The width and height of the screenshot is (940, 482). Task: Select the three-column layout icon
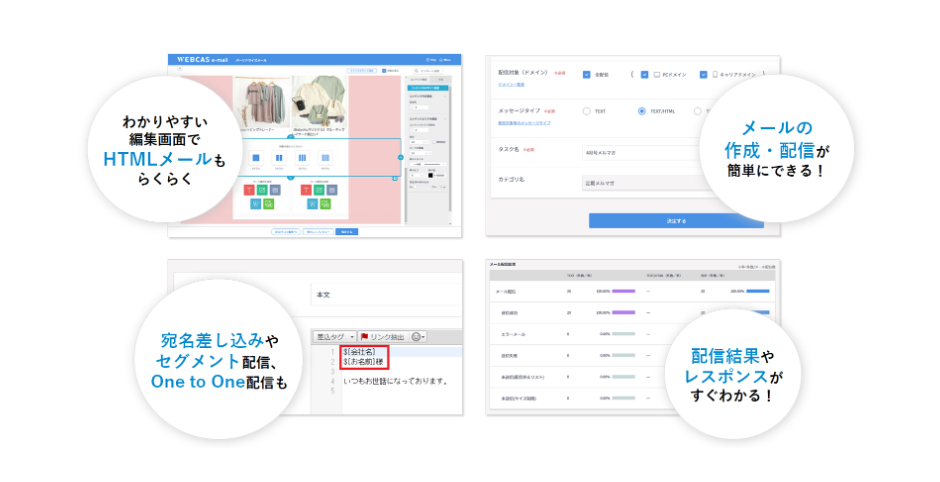tap(302, 158)
